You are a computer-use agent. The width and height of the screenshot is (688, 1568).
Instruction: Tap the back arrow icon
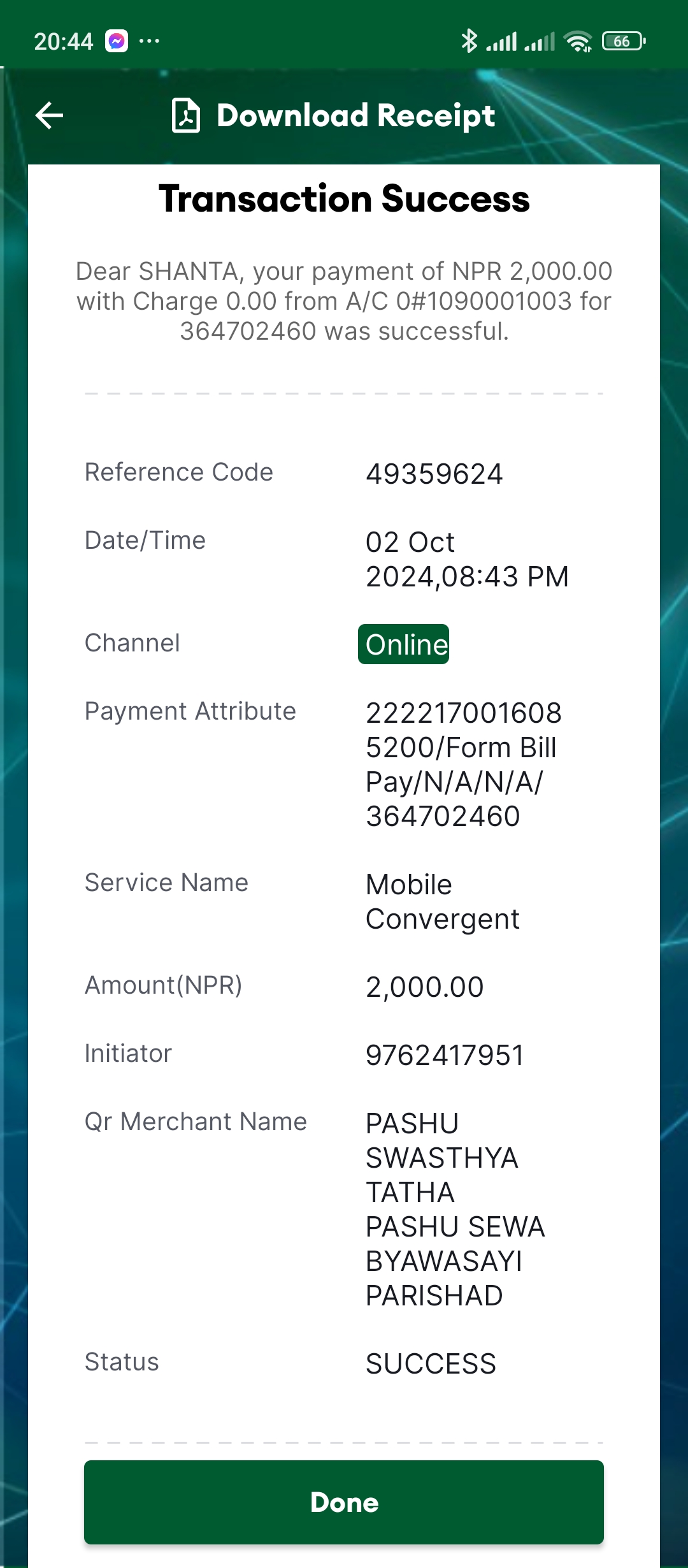[x=49, y=115]
